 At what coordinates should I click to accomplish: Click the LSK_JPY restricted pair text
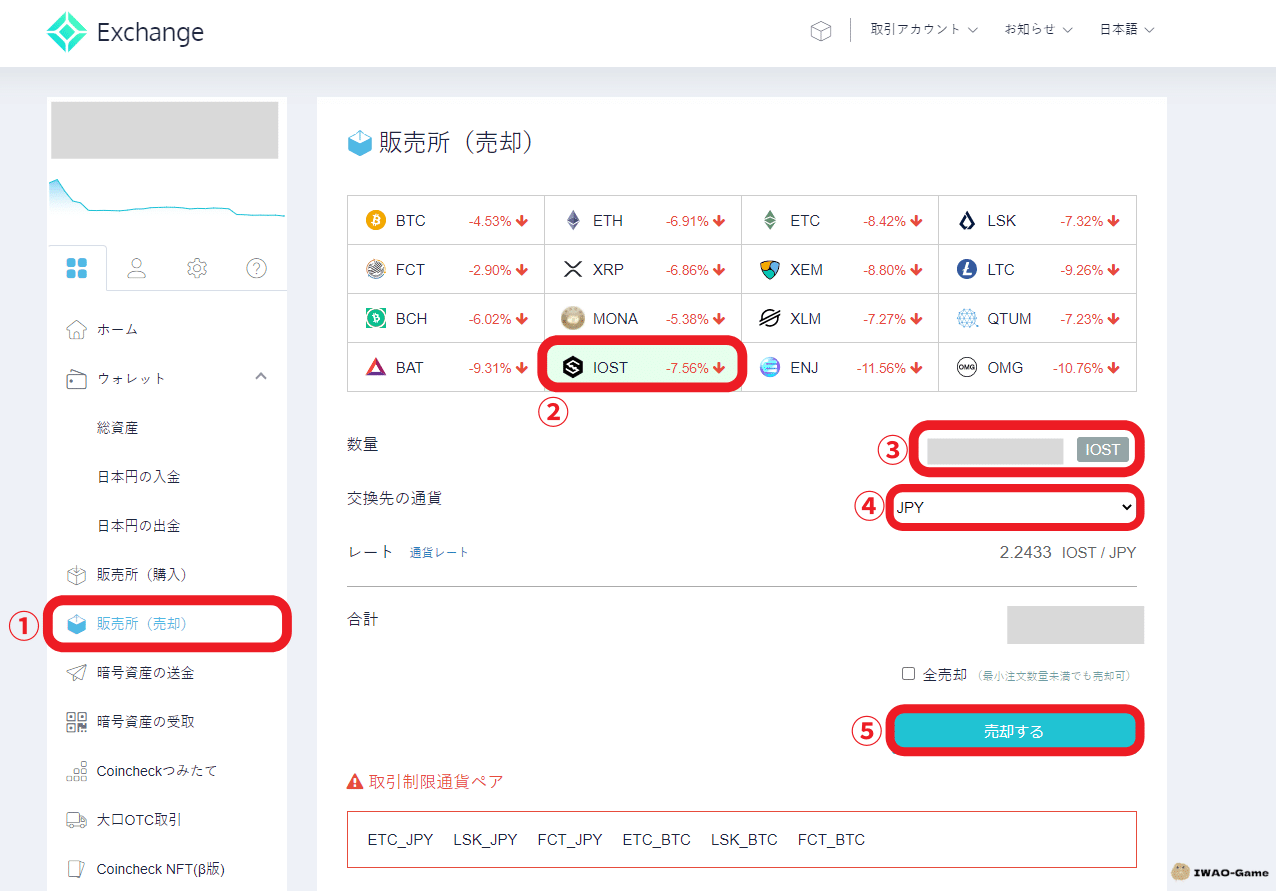point(485,839)
